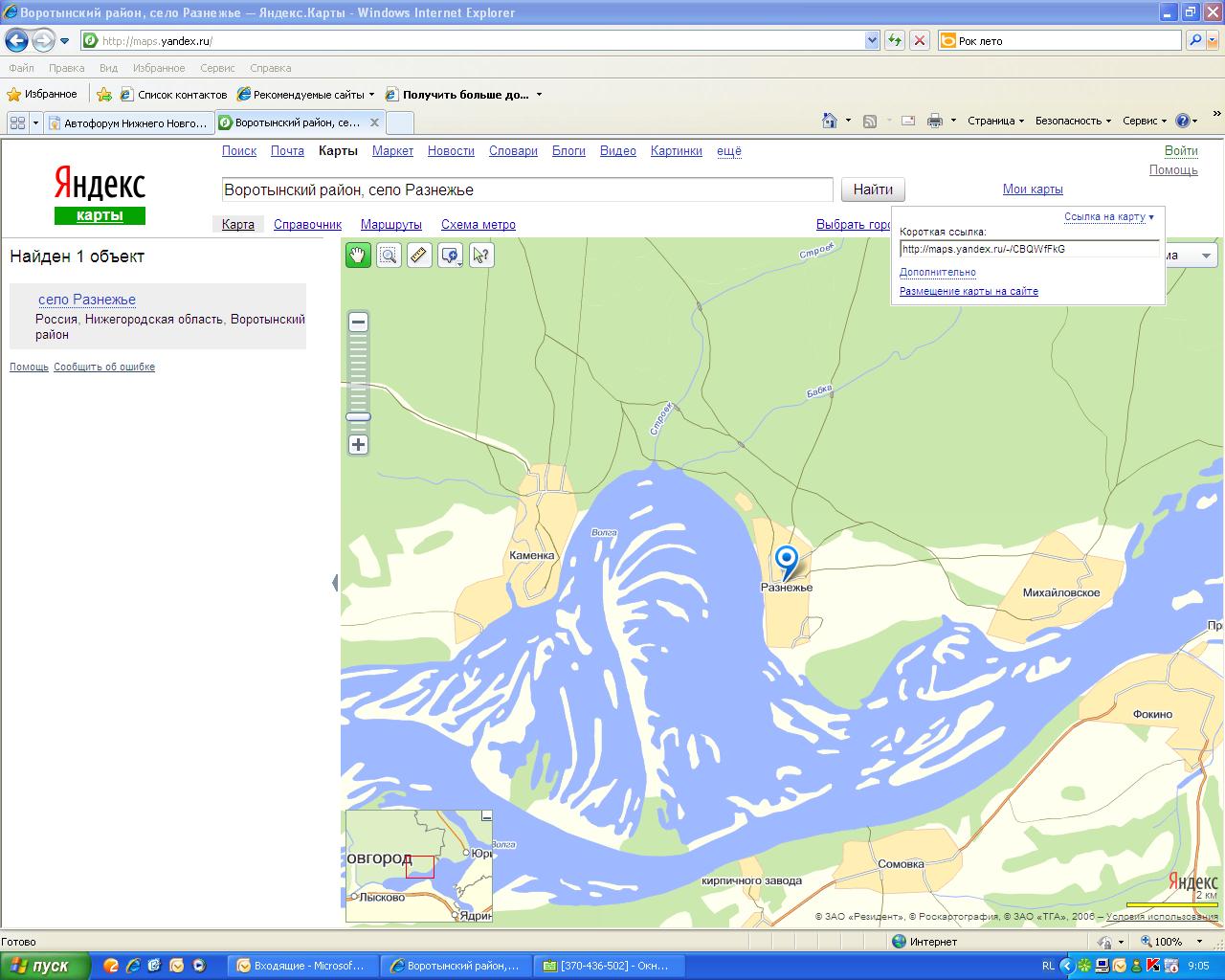The width and height of the screenshot is (1225, 980).
Task: Switch to the Маршруты tab
Action: tap(390, 225)
